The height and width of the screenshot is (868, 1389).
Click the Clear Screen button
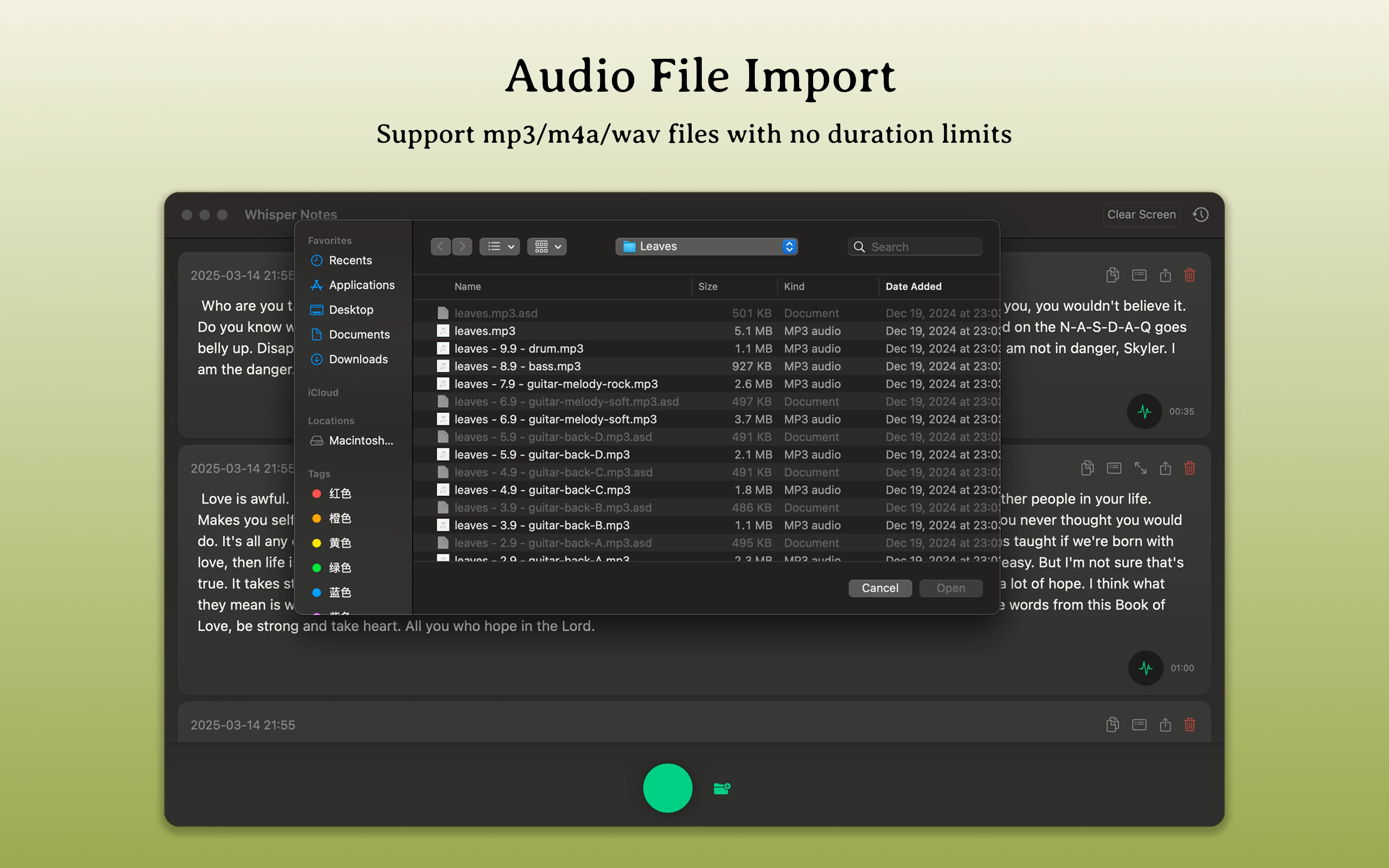pos(1141,215)
